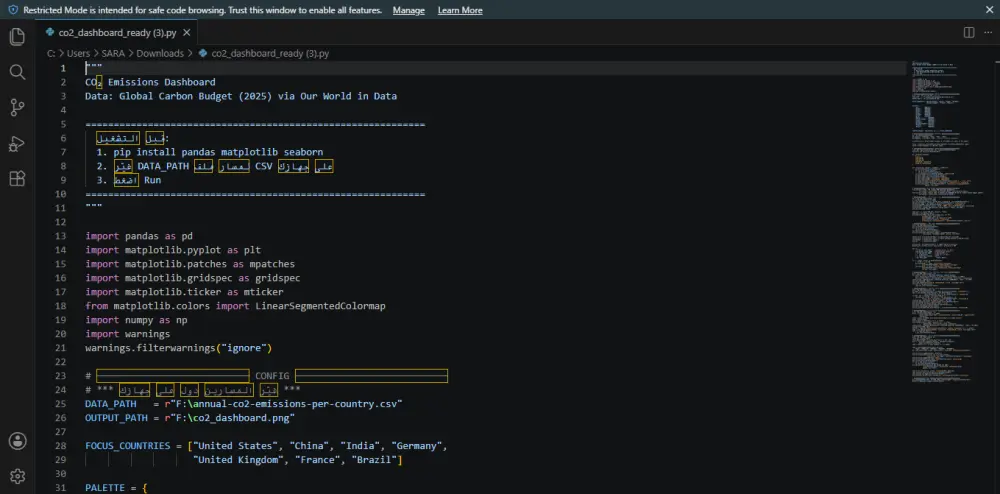Click 'import numpy as np' line
1000x494 pixels.
[x=136, y=320]
